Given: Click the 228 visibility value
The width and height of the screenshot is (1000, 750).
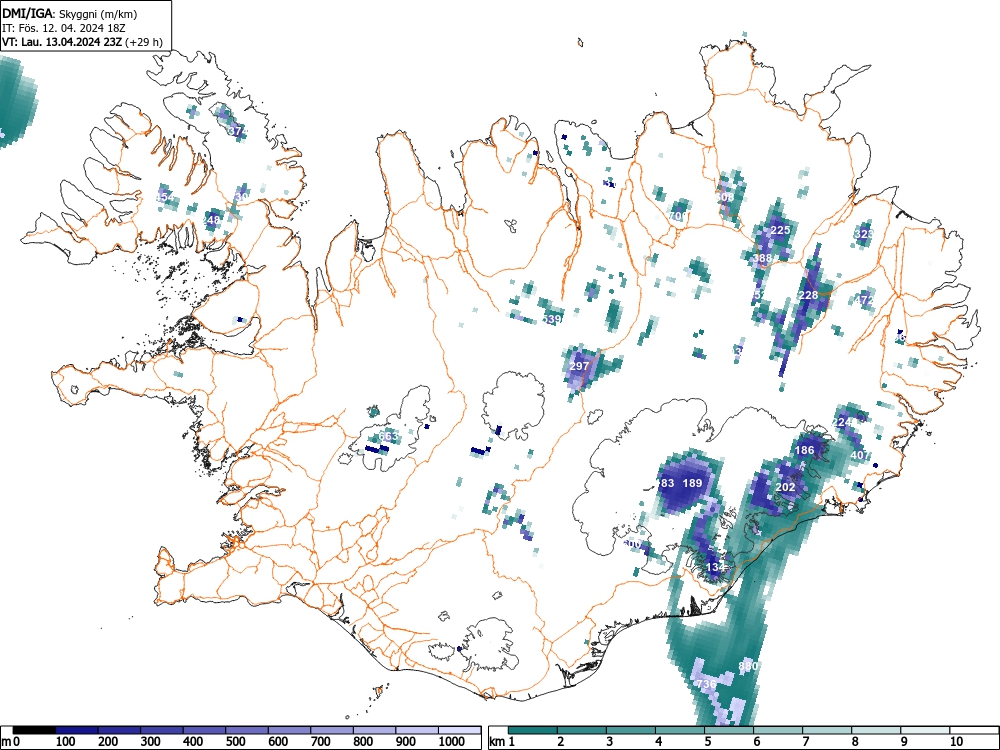Looking at the screenshot, I should pyautogui.click(x=808, y=295).
